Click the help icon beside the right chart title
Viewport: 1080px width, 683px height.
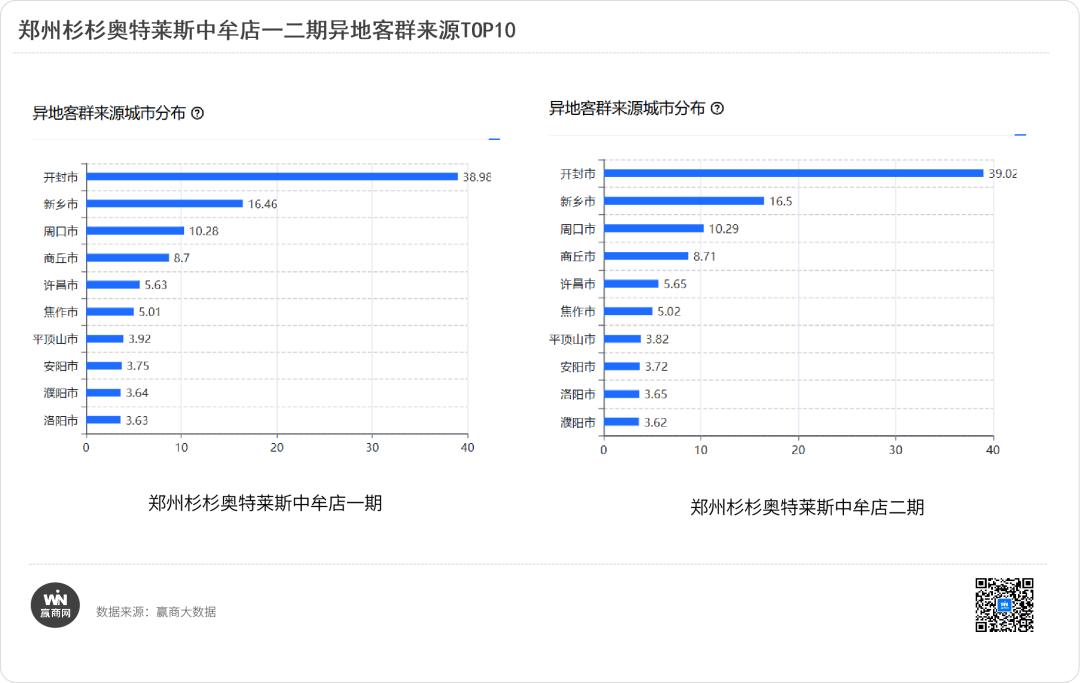[717, 109]
